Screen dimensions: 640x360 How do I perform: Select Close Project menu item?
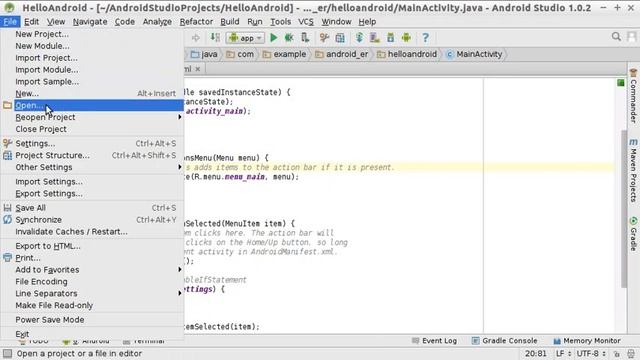coord(92,129)
